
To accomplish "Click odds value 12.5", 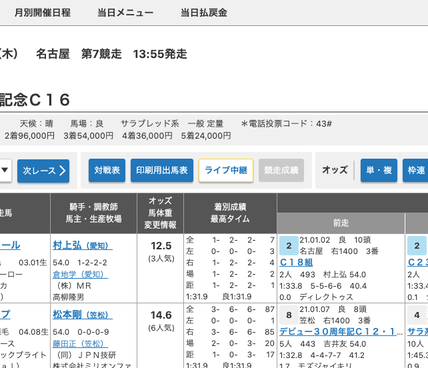I will click(x=161, y=246).
